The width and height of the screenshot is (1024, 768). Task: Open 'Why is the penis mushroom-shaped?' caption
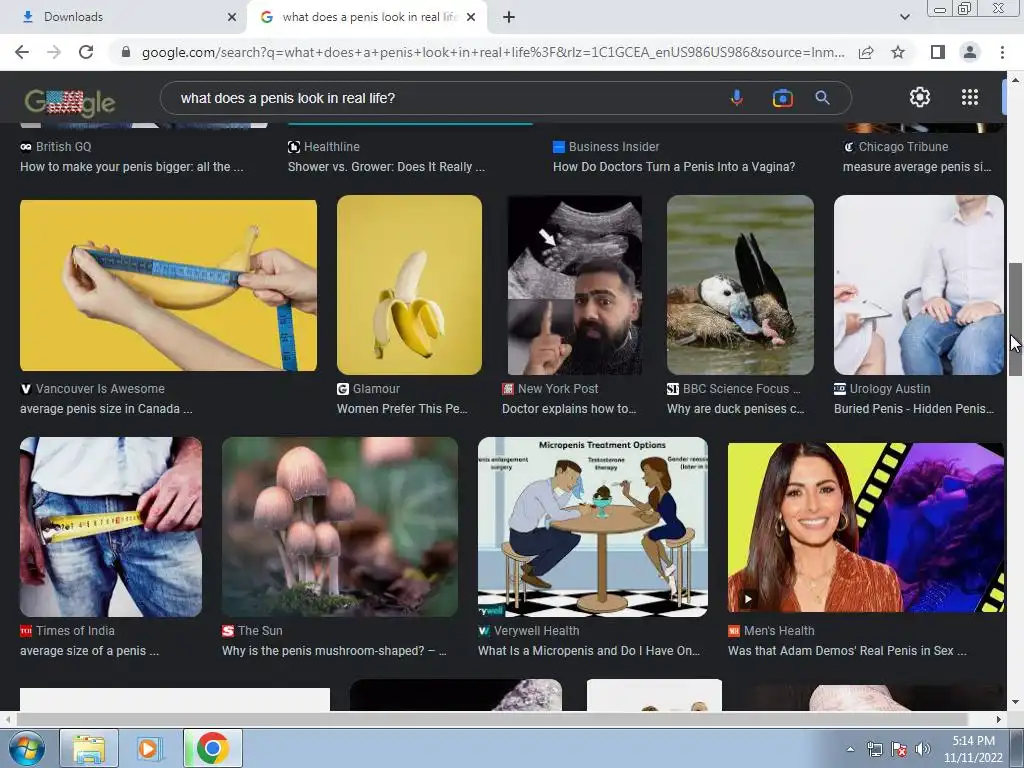click(x=334, y=651)
